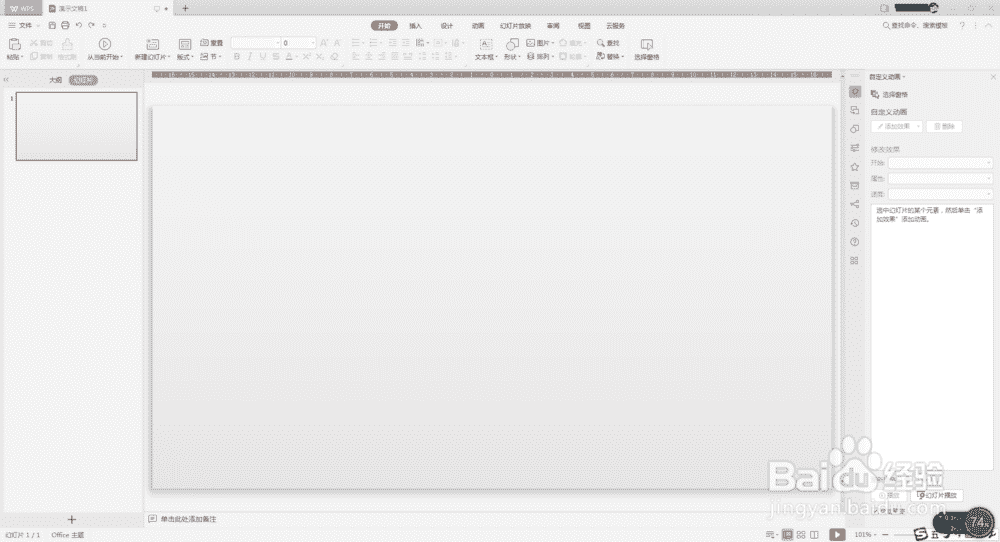Open the 开始 start dropdown in animation pane
Viewport: 1000px width, 542px height.
[940, 163]
